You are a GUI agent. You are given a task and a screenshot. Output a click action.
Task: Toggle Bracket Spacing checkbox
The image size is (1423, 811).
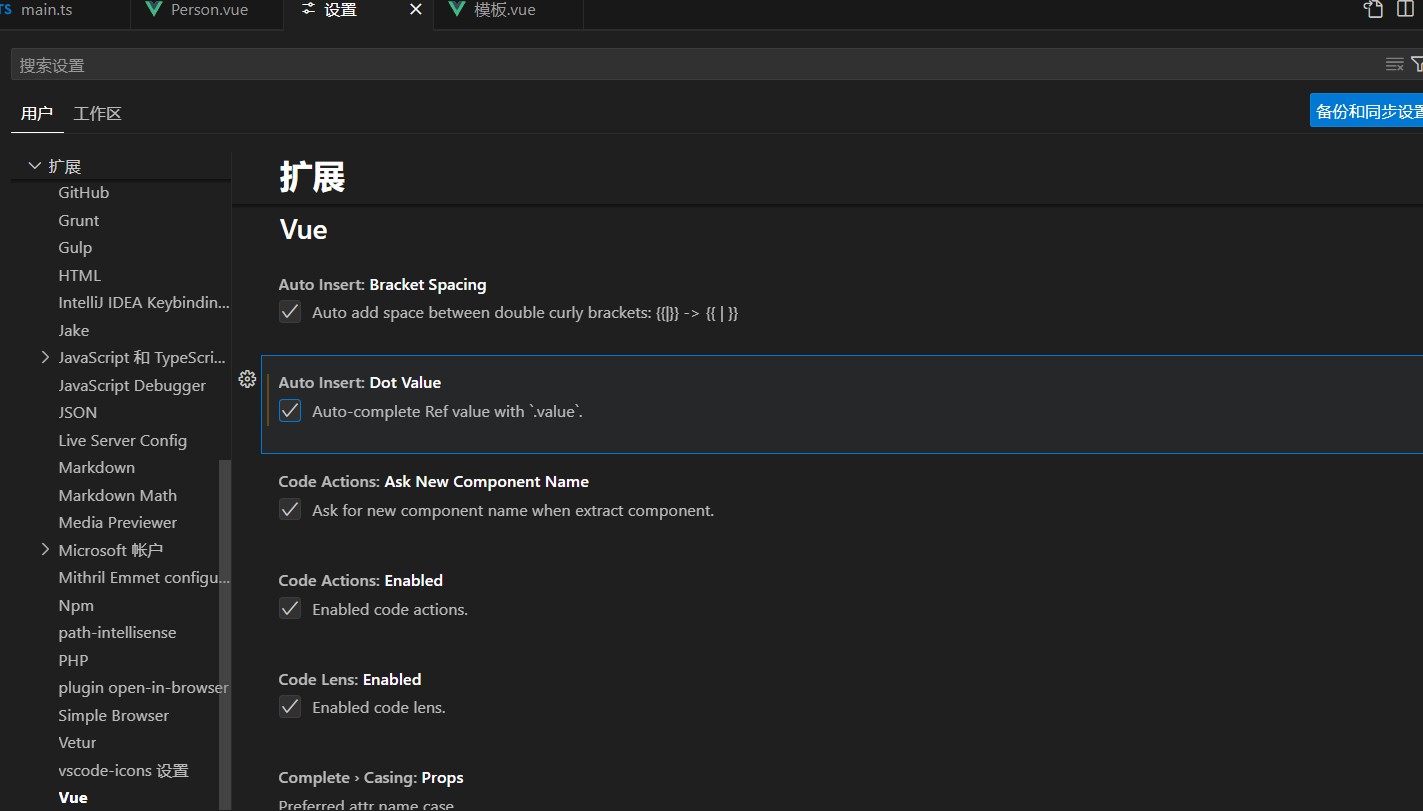290,312
